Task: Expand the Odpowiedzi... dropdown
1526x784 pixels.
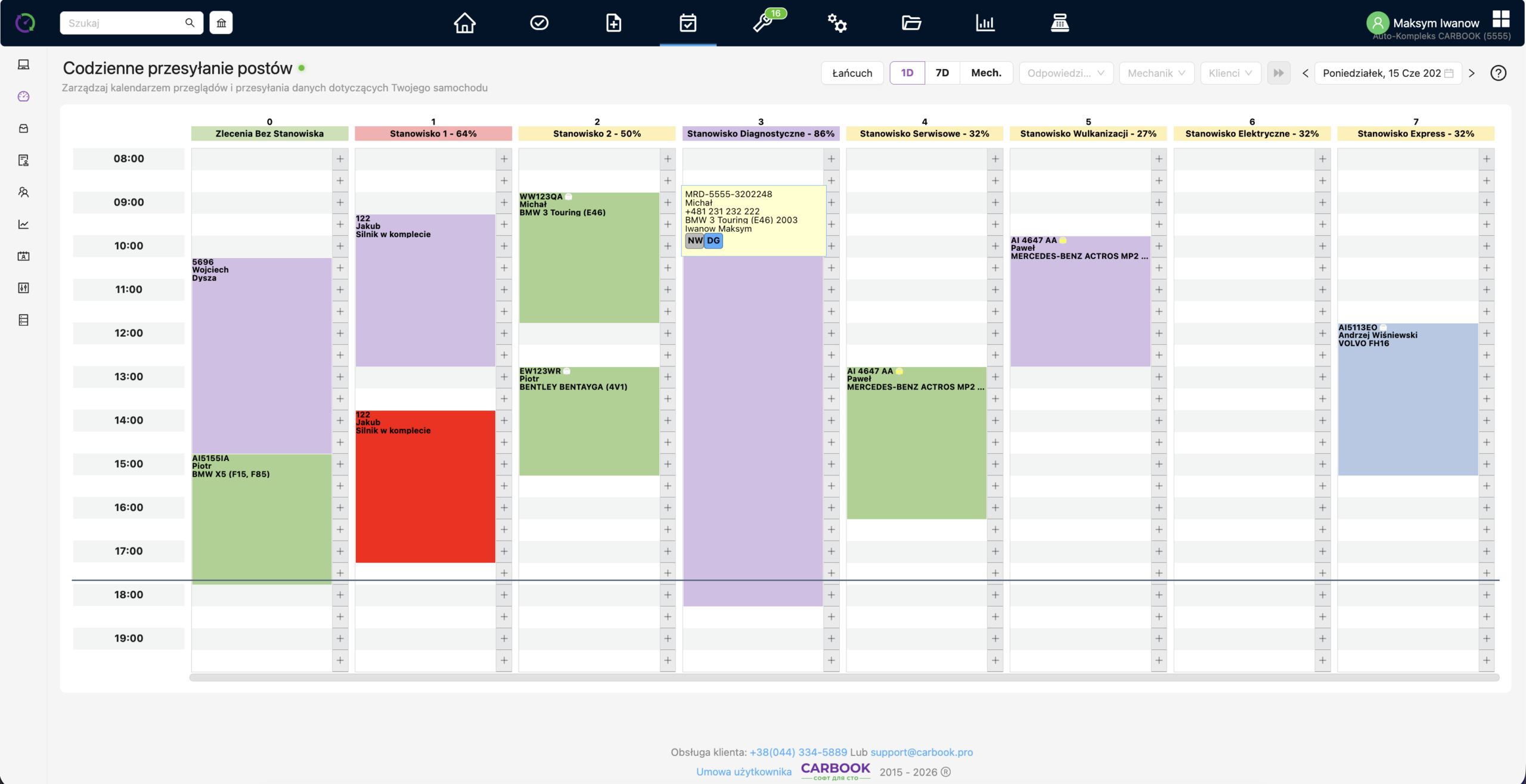Action: pos(1066,73)
